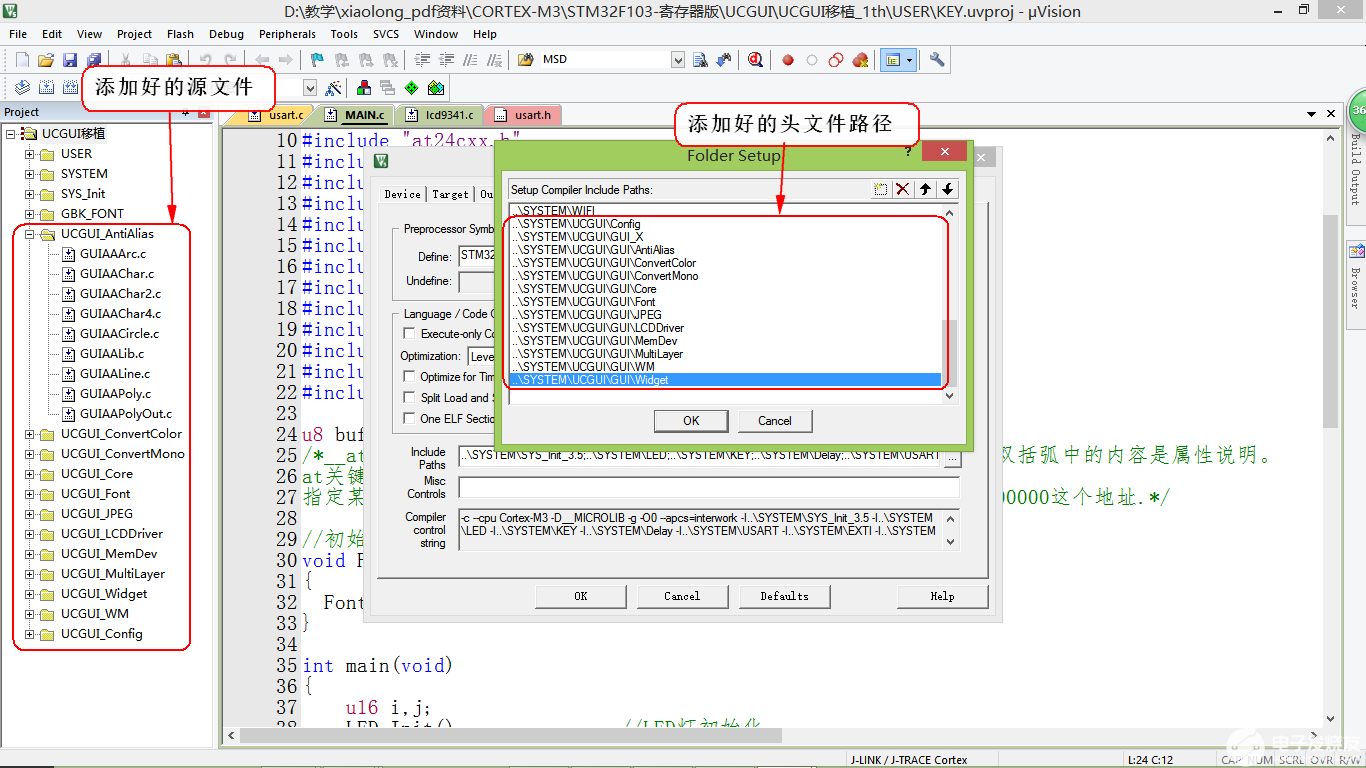
Task: Click the Help button in options dialog
Action: pyautogui.click(x=942, y=596)
